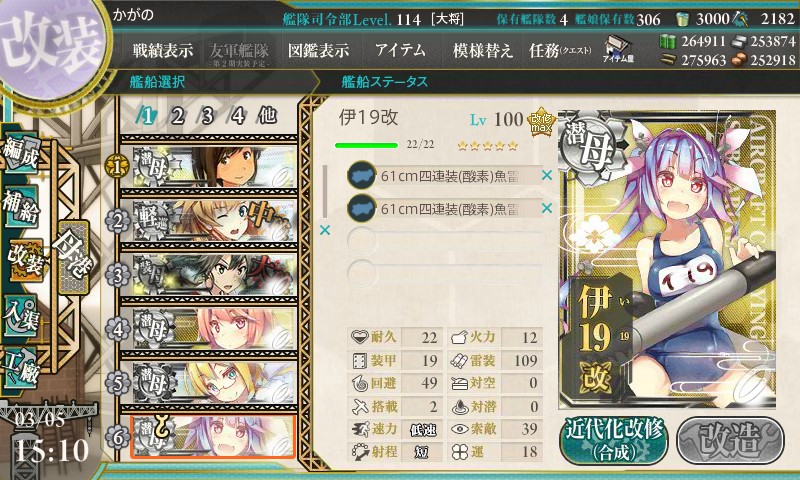The image size is (800, 480).
Task: Click first 61cm torpedo equipment icon
Action: [x=362, y=175]
